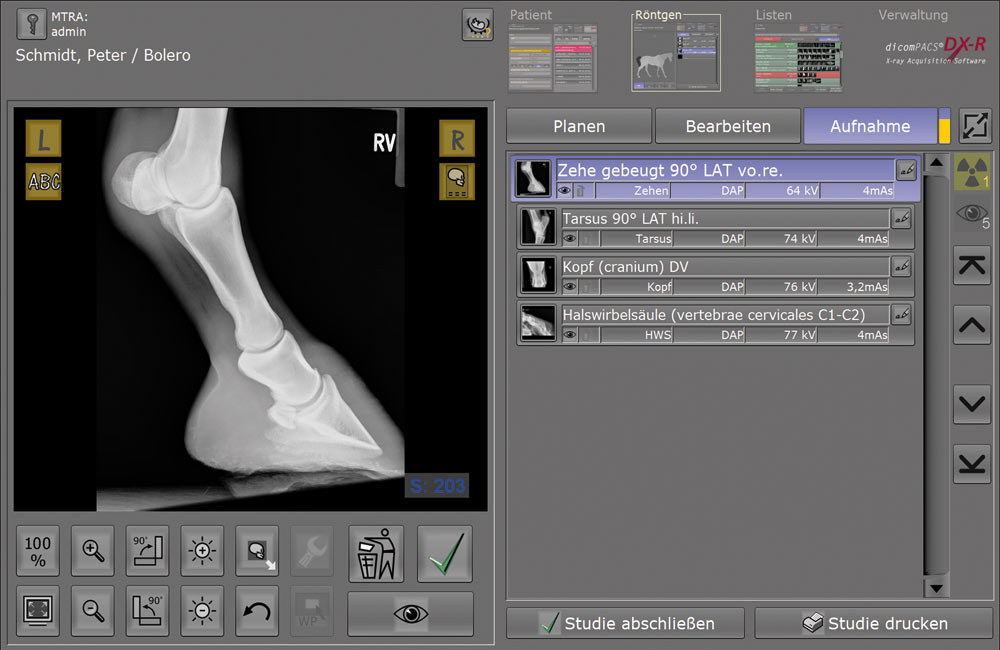
Task: Rotate image 90° clockwise
Action: click(147, 551)
